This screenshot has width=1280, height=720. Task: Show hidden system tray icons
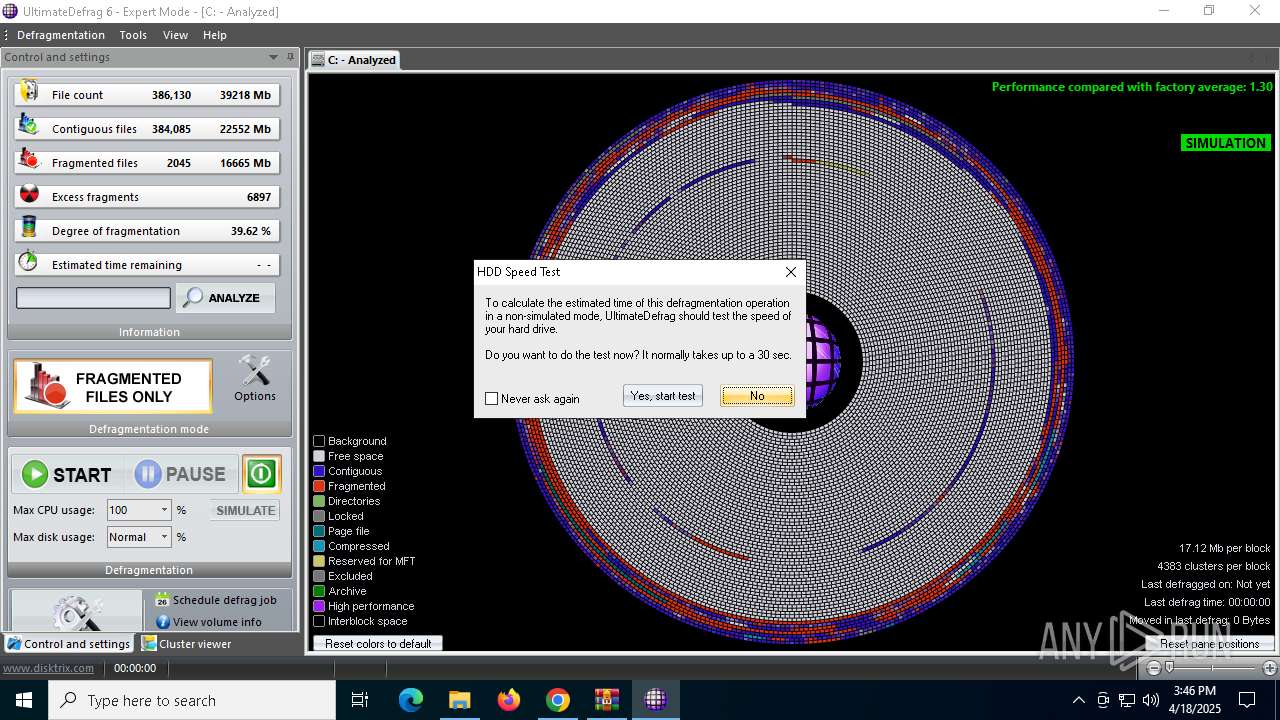[x=1078, y=700]
